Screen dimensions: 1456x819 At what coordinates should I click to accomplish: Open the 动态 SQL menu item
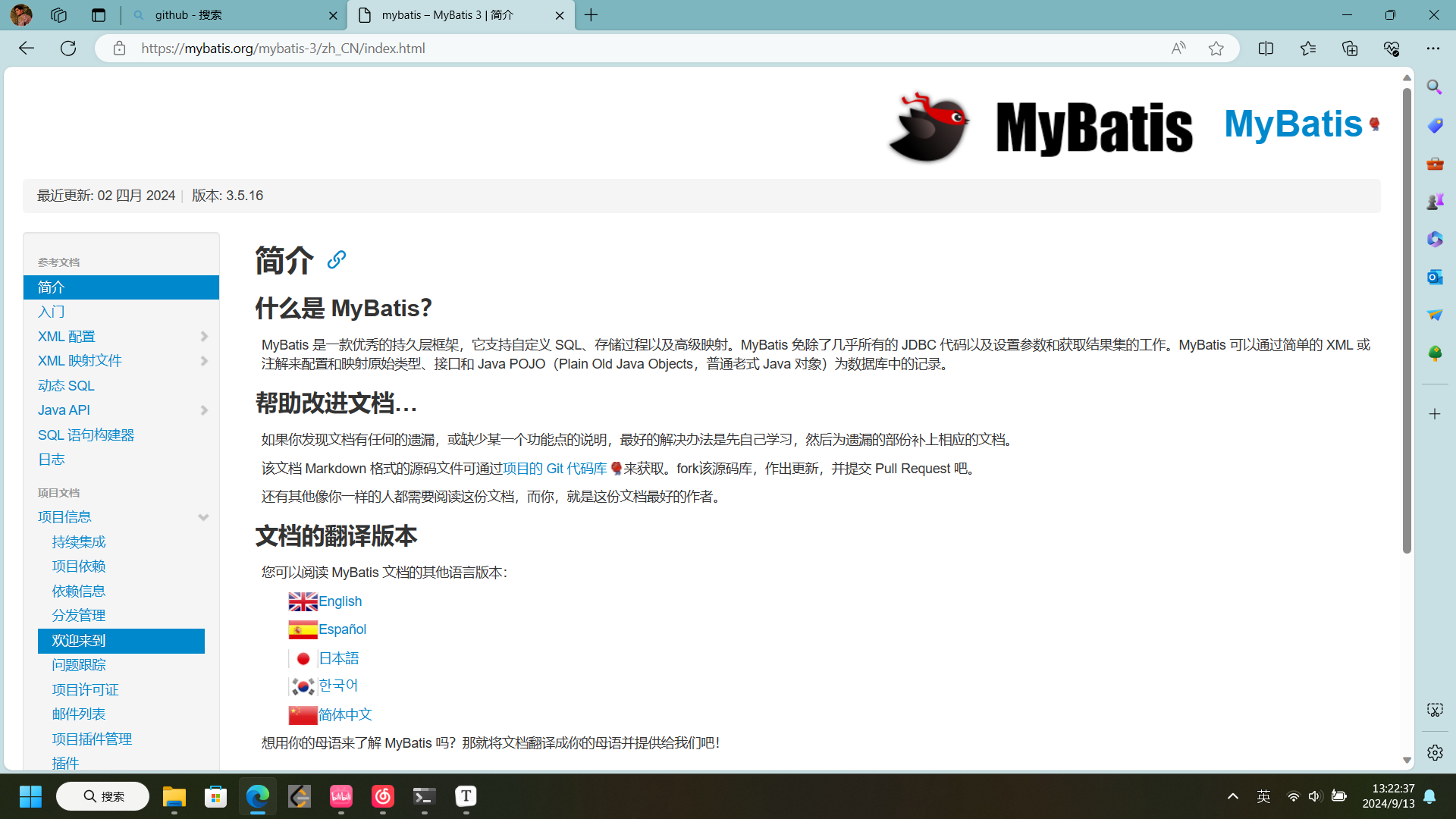[x=66, y=385]
